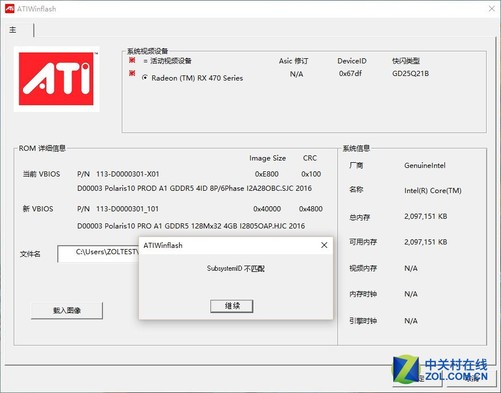Click the 载入图像 button
Image resolution: width=501 pixels, height=393 pixels.
coord(67,311)
